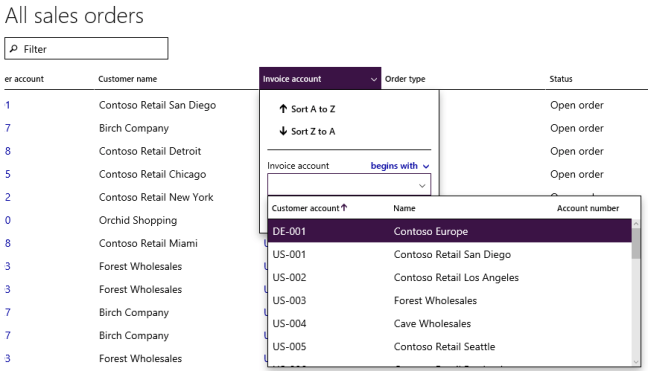
Task: Click the lookup scrollbar up arrow
Action: click(x=636, y=224)
